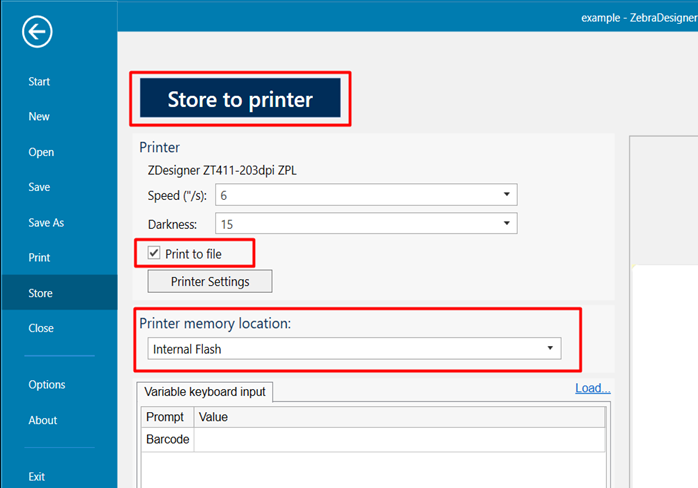
Task: Go to Print in the sidebar
Action: [x=39, y=258]
